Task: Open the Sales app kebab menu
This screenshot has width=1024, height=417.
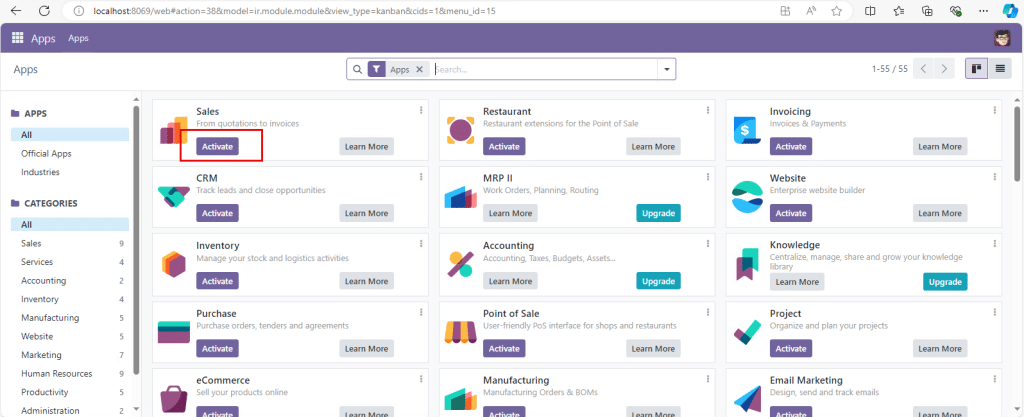Action: 421,110
